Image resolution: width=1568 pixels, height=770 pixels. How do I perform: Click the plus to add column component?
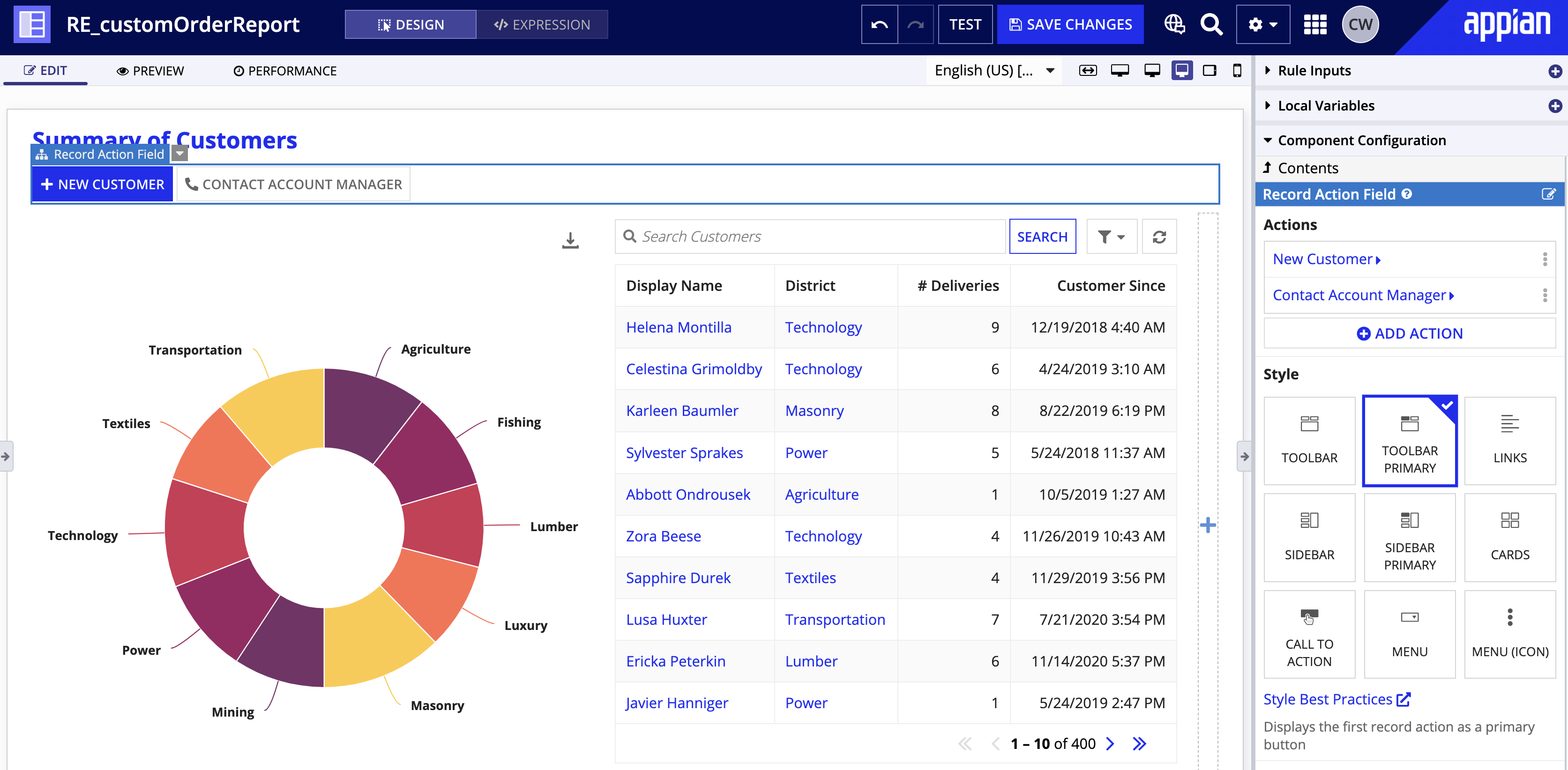click(1208, 525)
